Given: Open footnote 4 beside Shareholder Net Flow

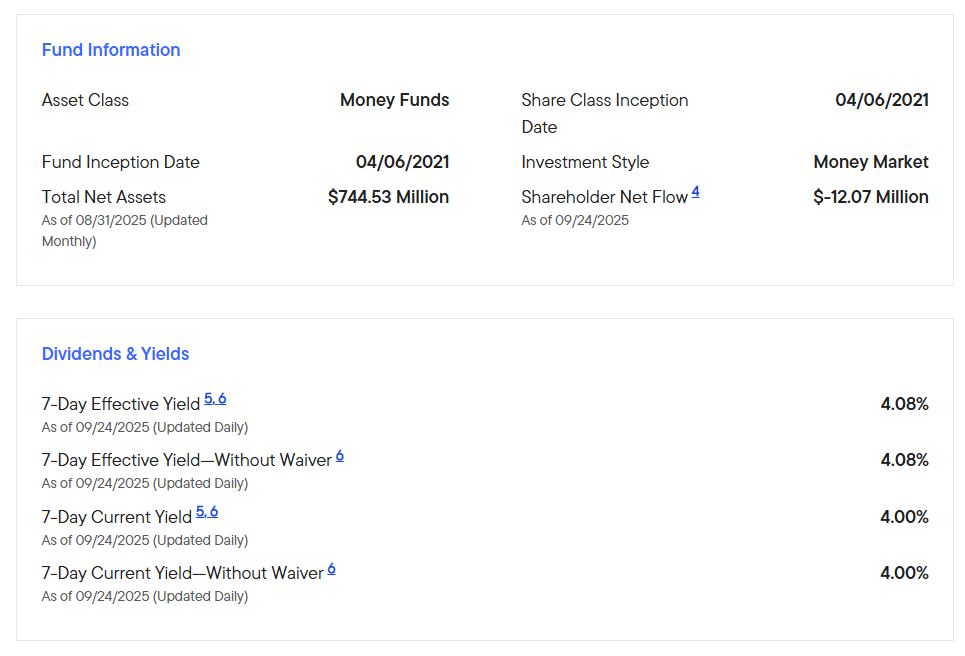Looking at the screenshot, I should click(695, 192).
